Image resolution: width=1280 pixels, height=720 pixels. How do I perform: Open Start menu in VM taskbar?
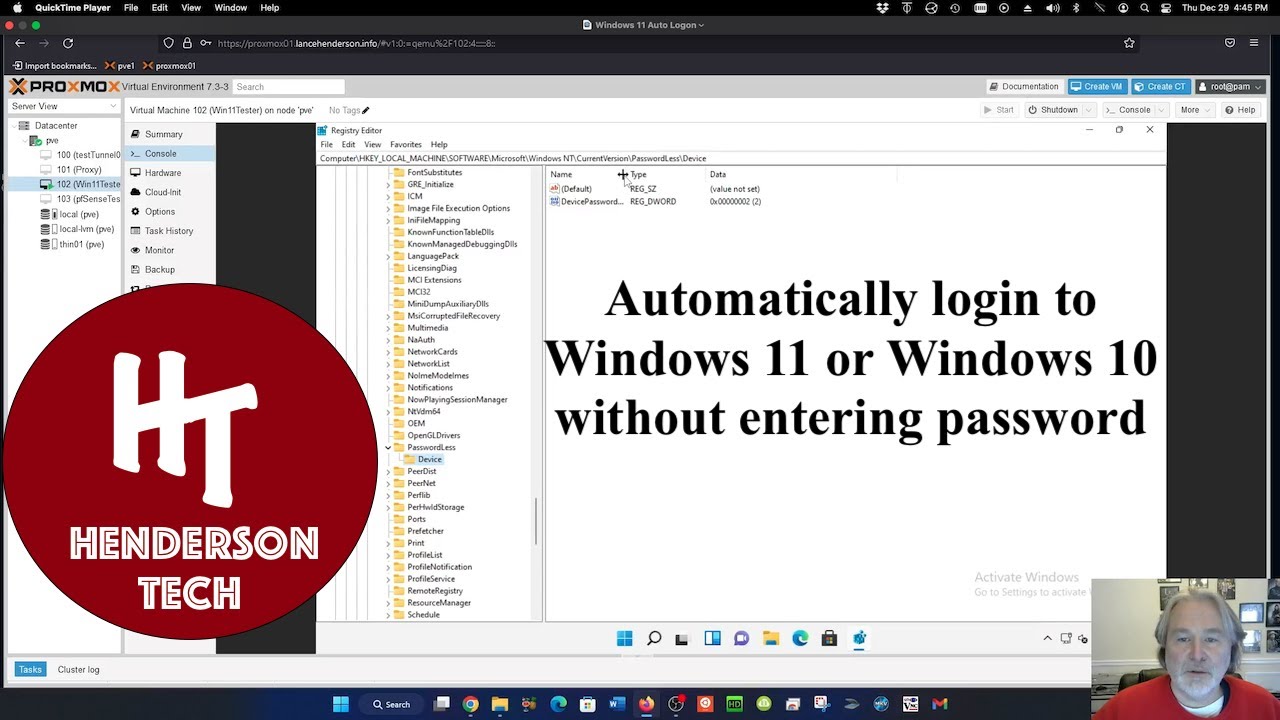pyautogui.click(x=625, y=638)
